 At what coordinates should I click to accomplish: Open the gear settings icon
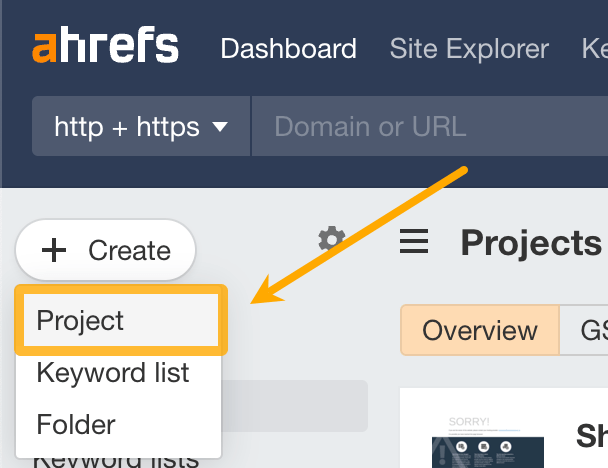click(332, 239)
